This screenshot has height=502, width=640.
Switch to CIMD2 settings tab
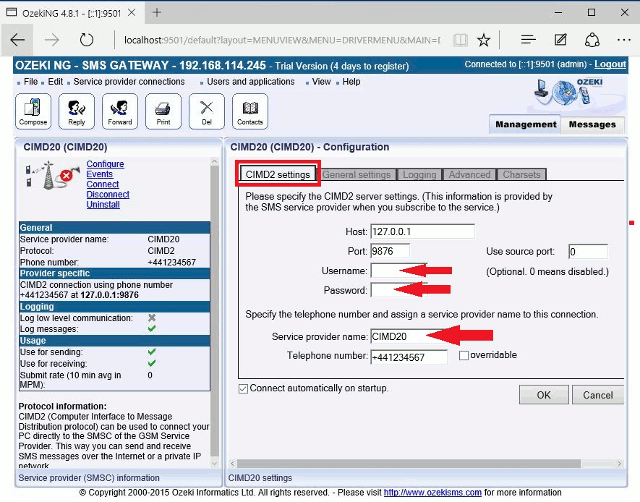278,175
